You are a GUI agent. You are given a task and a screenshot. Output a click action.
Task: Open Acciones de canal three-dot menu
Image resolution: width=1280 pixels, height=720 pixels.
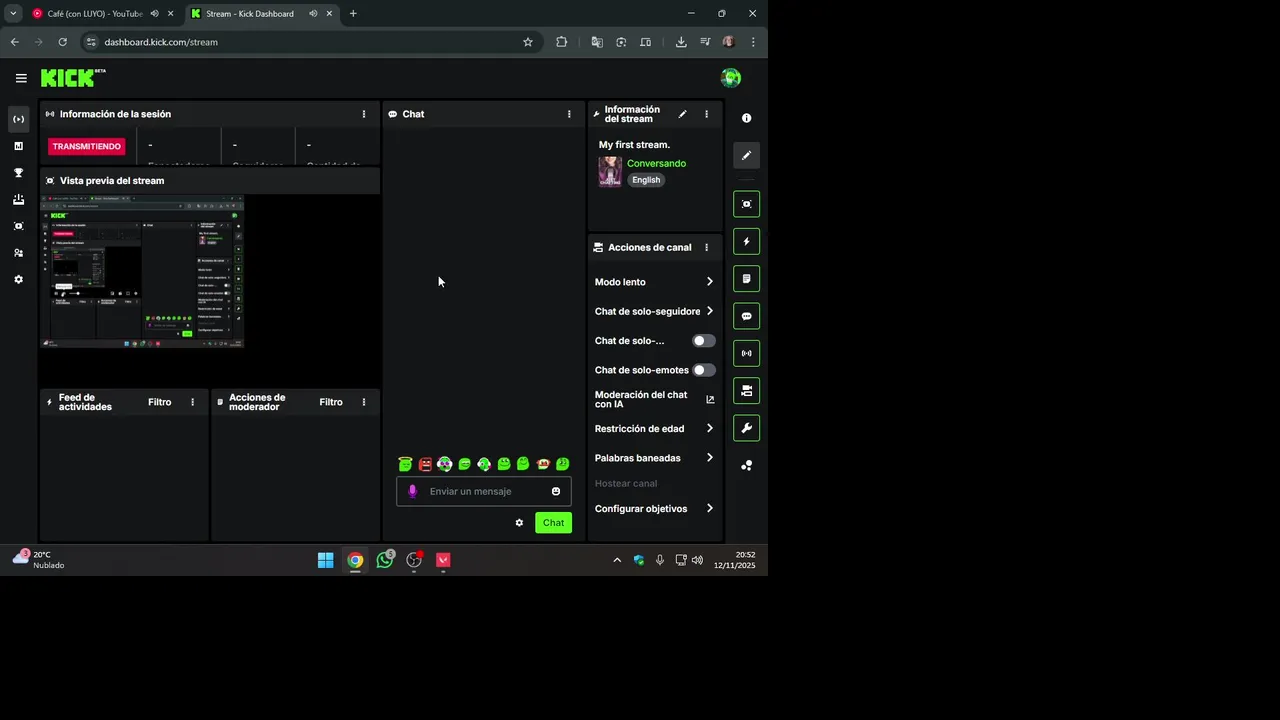point(706,247)
